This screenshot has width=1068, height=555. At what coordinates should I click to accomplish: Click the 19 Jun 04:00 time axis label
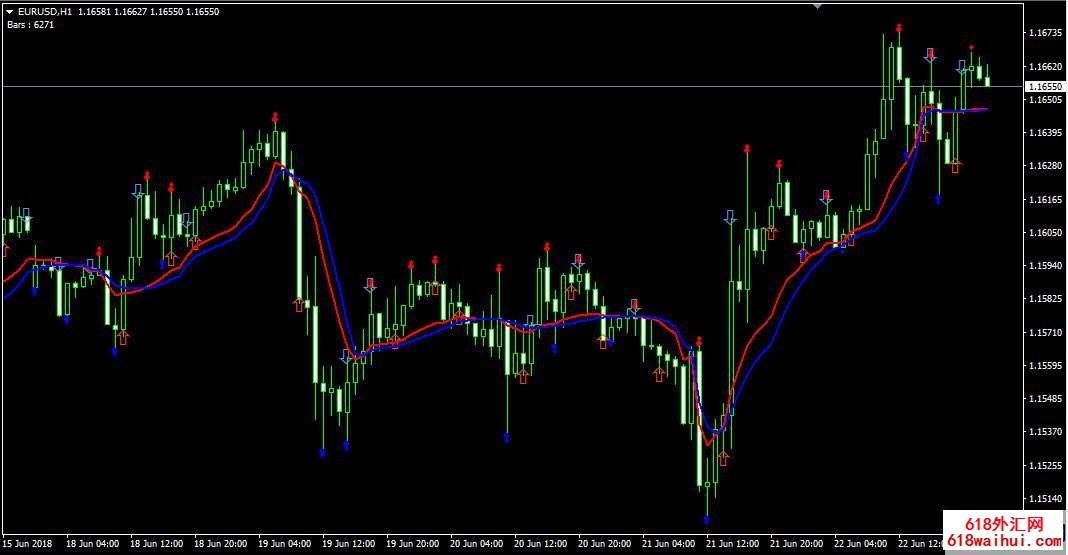(282, 544)
